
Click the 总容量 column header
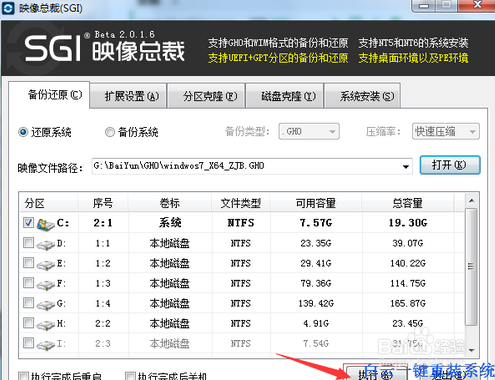(x=408, y=203)
